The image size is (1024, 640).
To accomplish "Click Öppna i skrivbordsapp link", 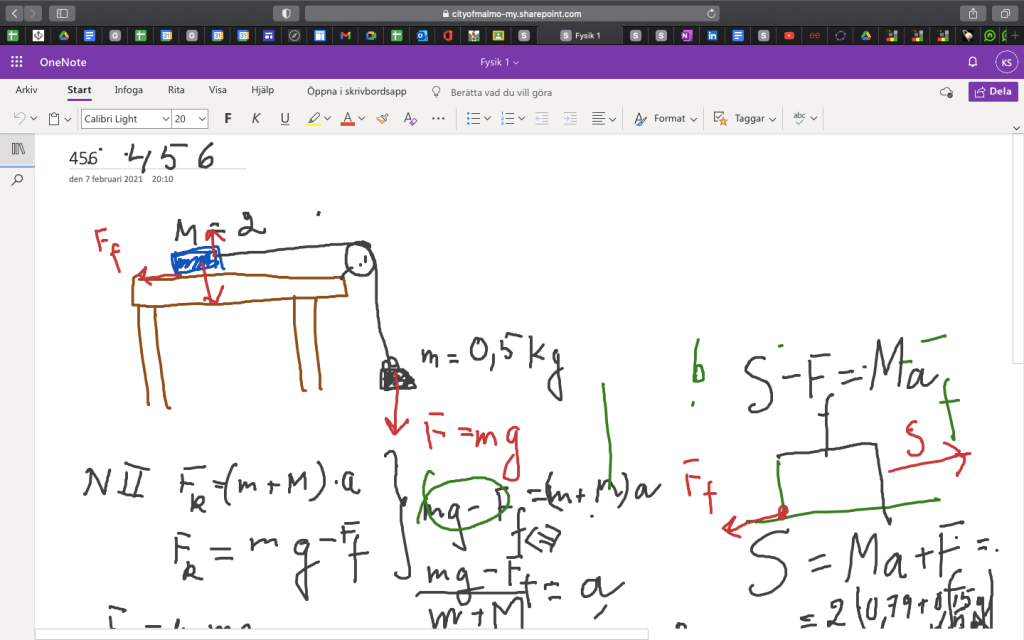I will 356,91.
